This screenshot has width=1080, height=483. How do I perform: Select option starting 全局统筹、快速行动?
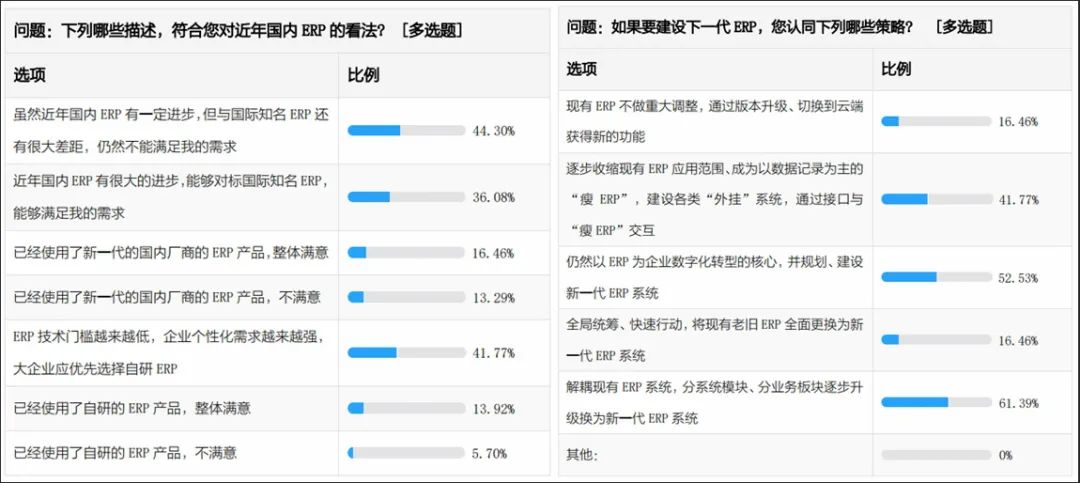(x=715, y=340)
